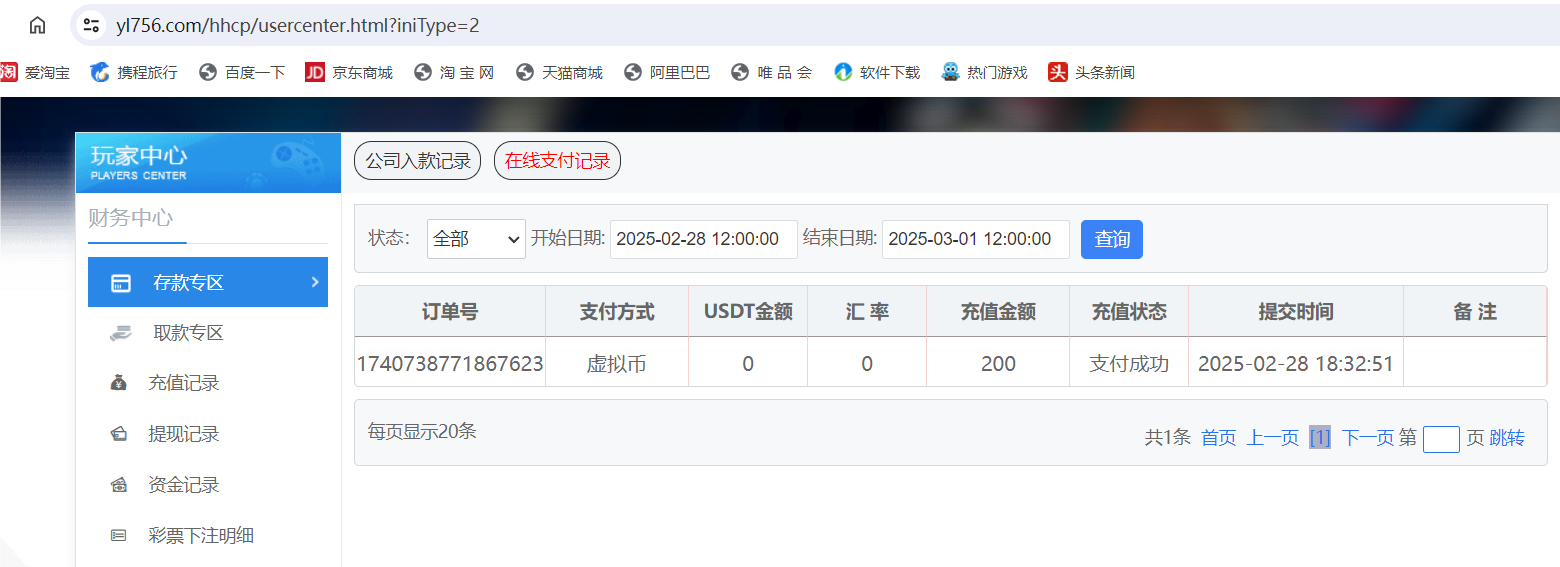This screenshot has height=567, width=1560.
Task: Open 彩票下注明细 menu text
Action: tap(201, 536)
